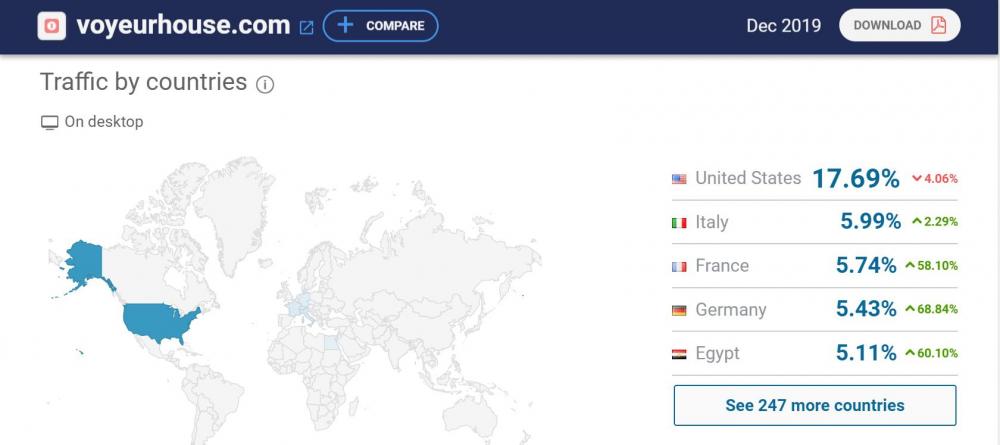Click the PDF icon in Download button
This screenshot has width=1000, height=445.
coord(938,26)
